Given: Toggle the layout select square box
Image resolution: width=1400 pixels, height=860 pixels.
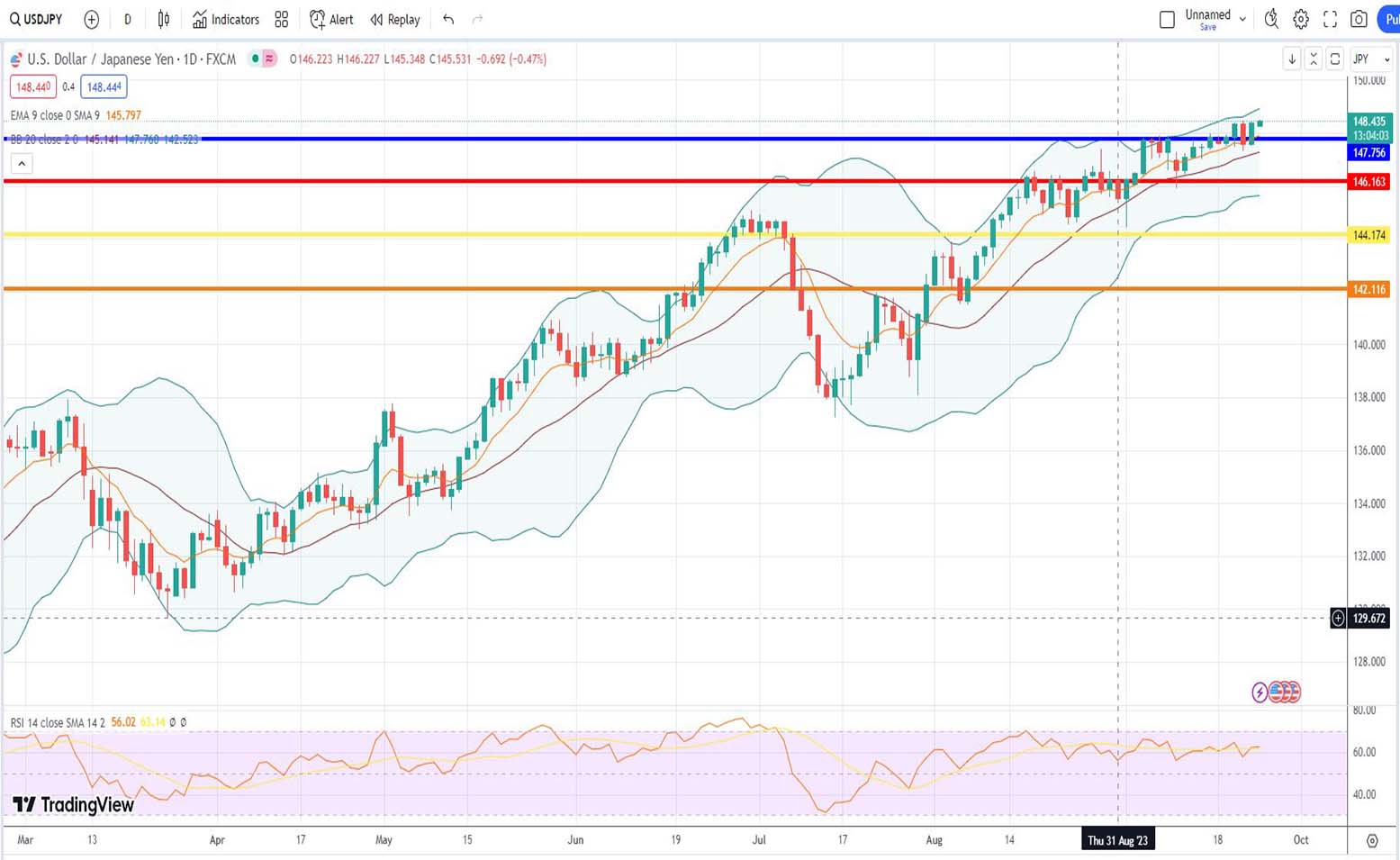Looking at the screenshot, I should pos(1167,19).
